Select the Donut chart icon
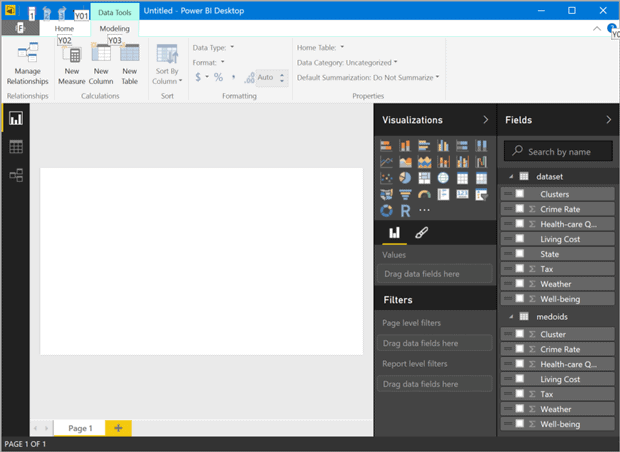 [386, 210]
